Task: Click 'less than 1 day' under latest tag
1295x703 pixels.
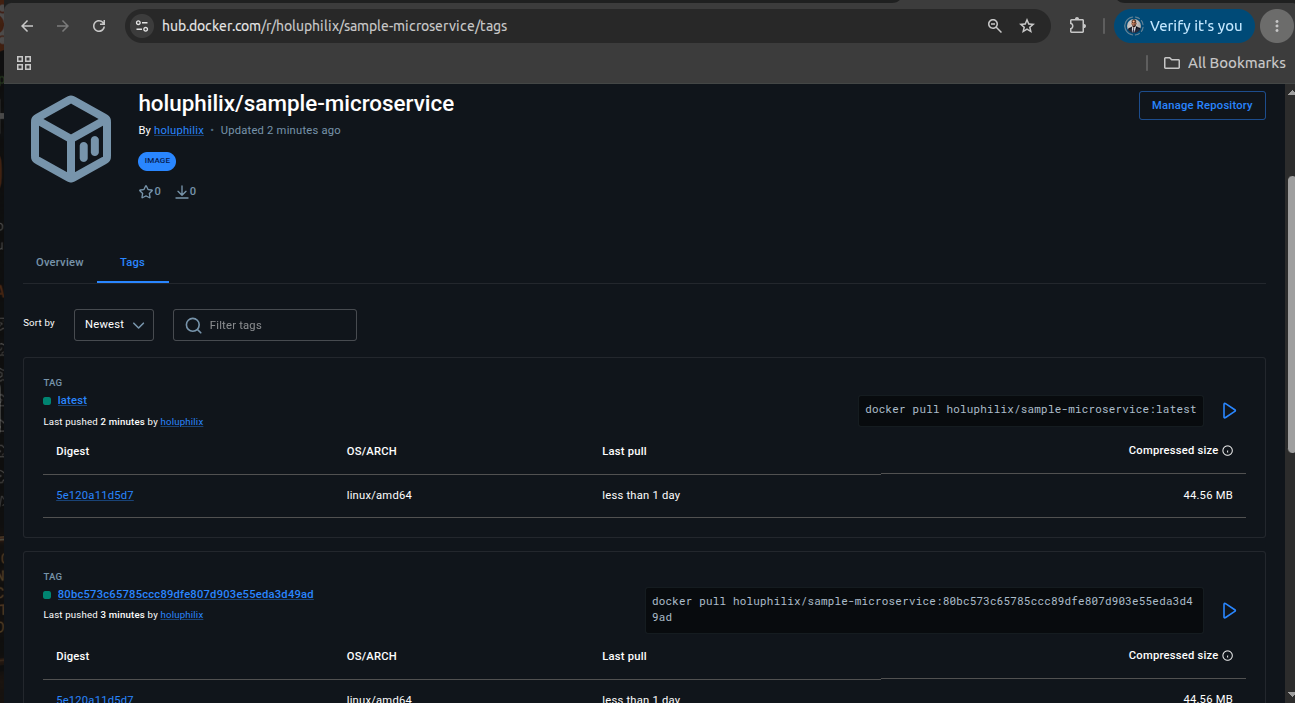Action: 641,495
